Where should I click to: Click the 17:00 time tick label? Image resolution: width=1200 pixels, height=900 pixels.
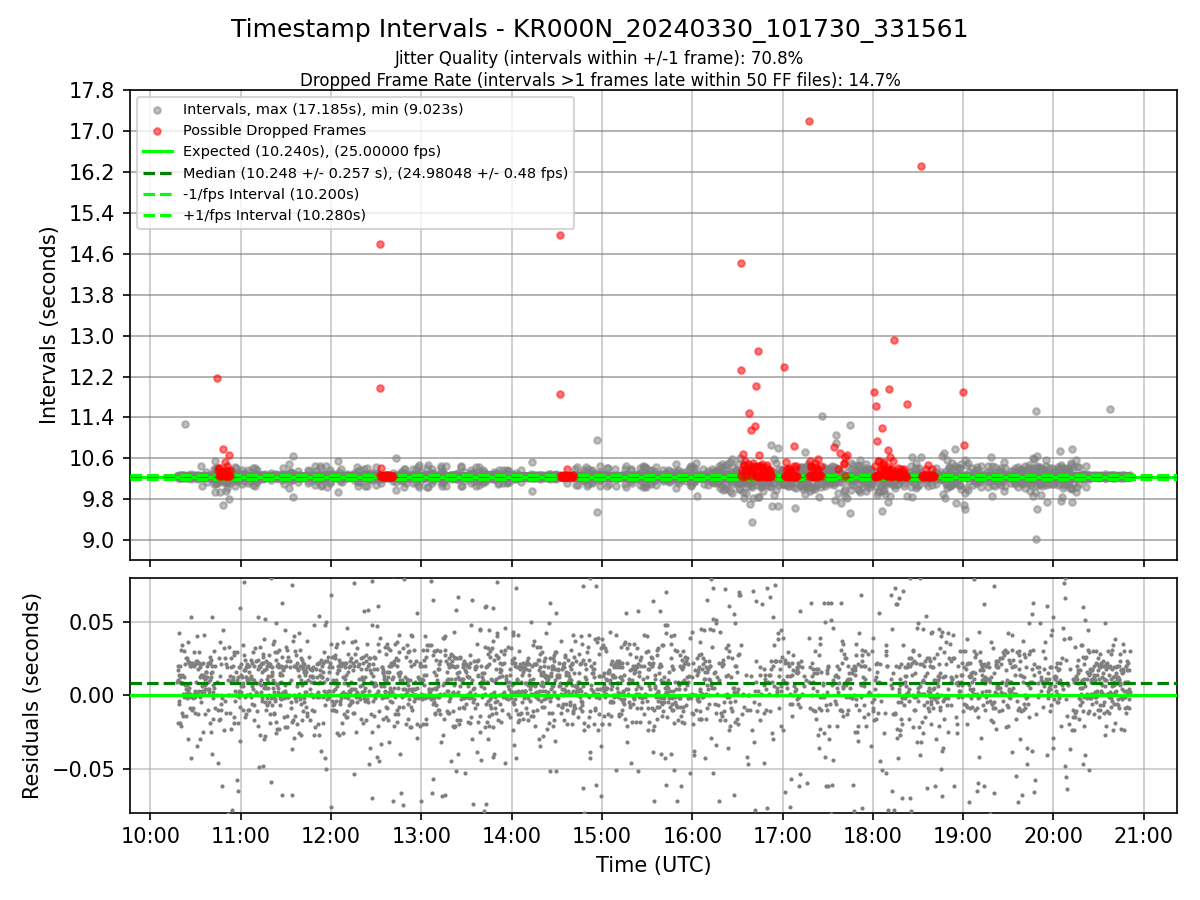point(782,835)
